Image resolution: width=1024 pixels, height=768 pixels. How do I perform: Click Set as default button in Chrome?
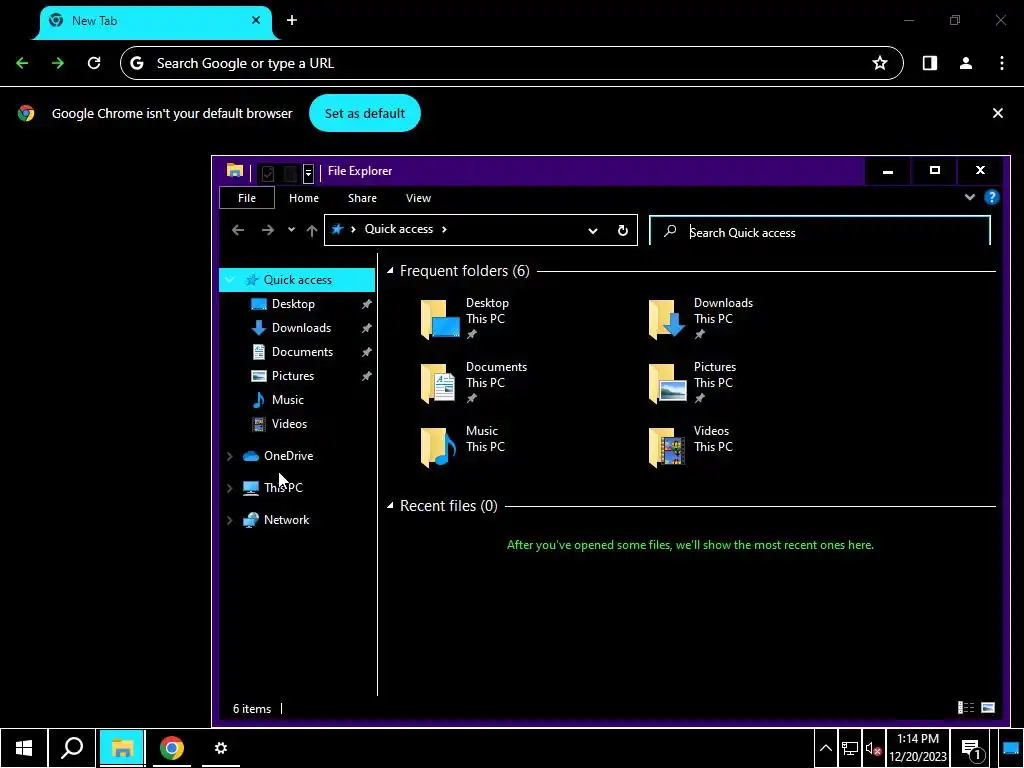click(364, 114)
